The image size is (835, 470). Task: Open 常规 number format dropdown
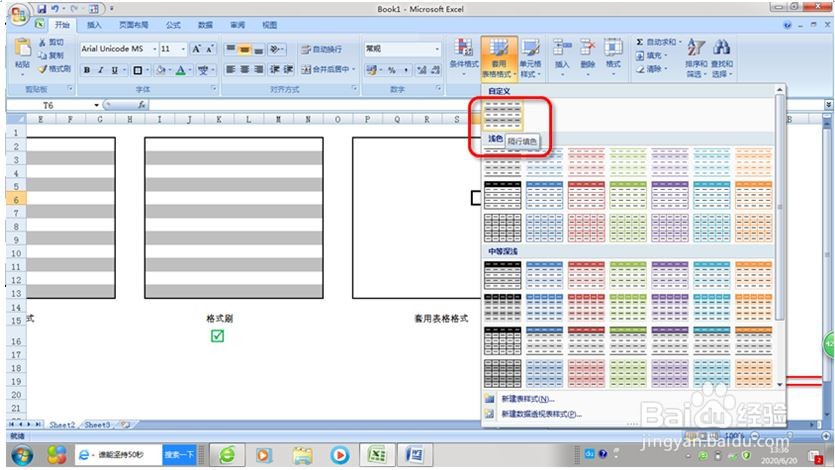[437, 49]
